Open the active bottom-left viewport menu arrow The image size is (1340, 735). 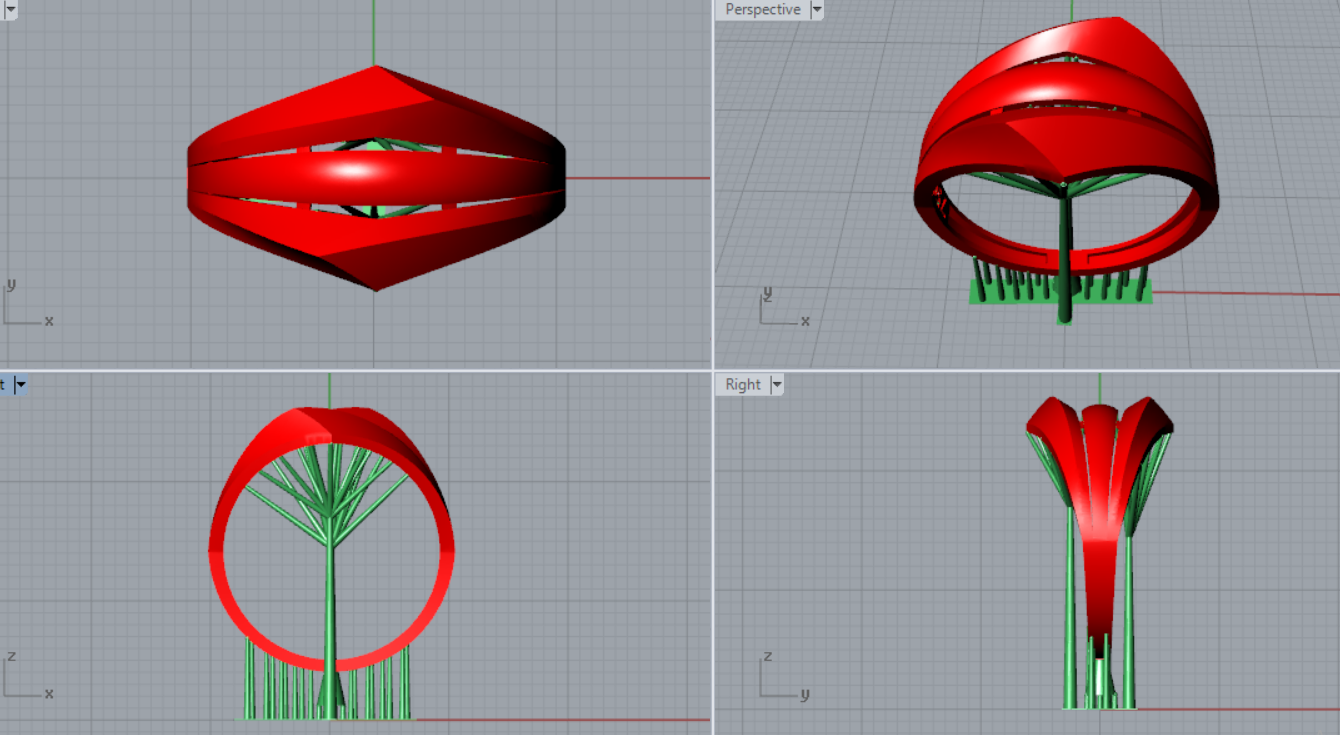point(20,385)
